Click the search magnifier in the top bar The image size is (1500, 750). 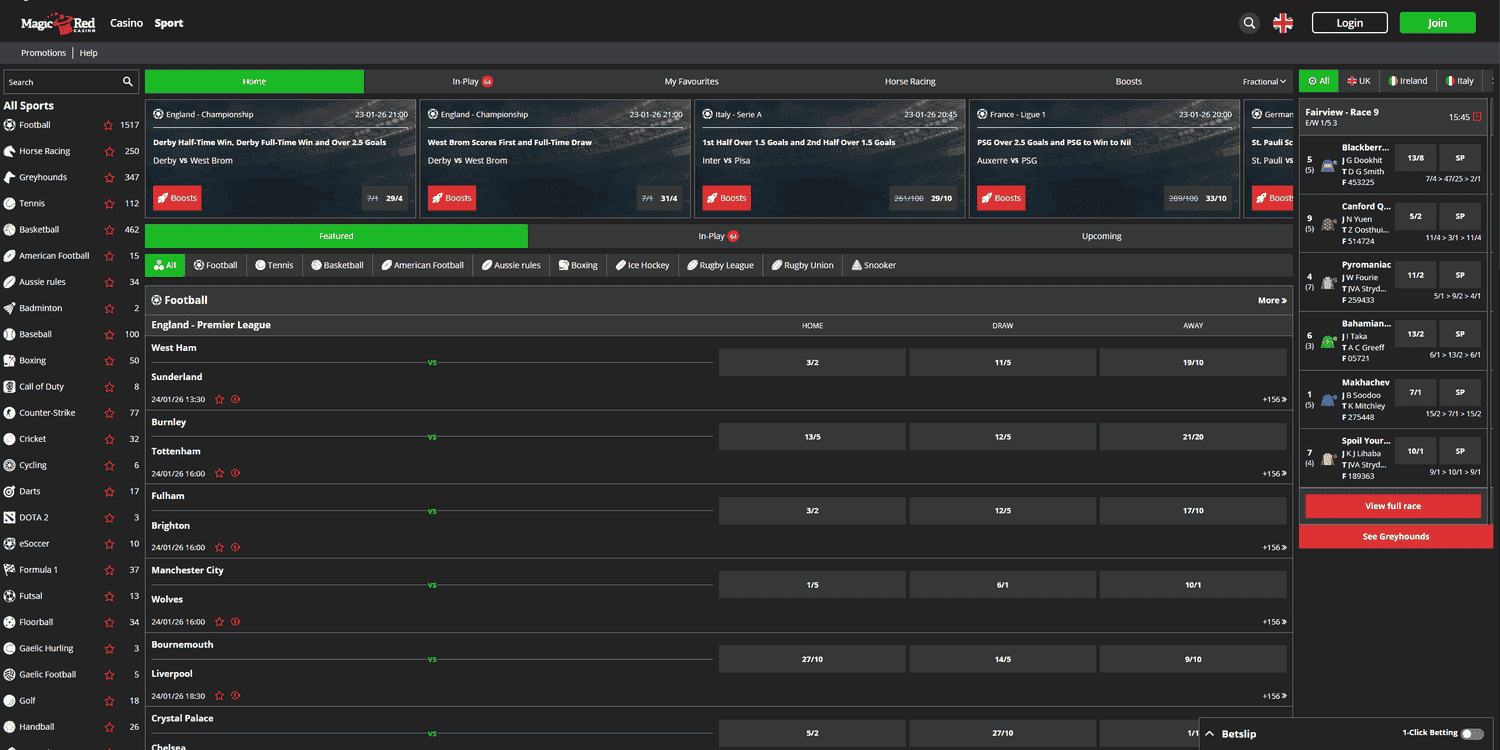click(x=1249, y=22)
